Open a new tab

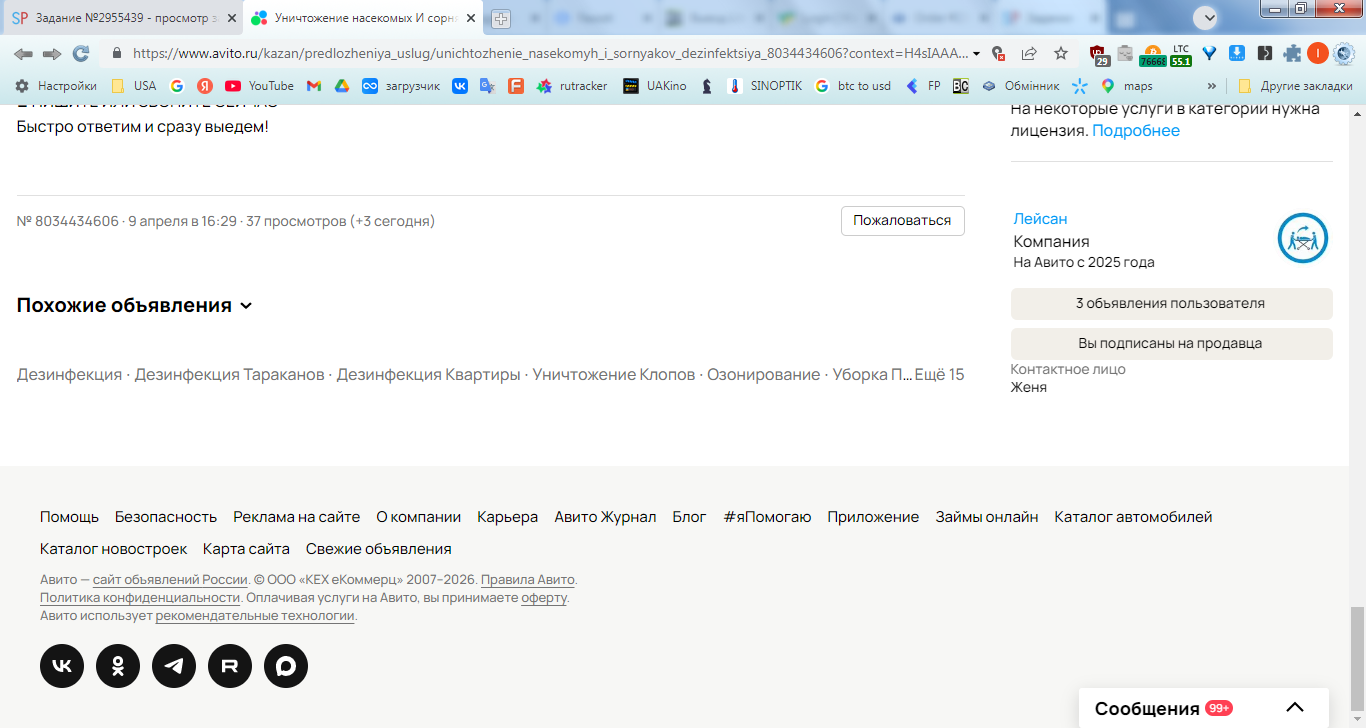pyautogui.click(x=500, y=18)
